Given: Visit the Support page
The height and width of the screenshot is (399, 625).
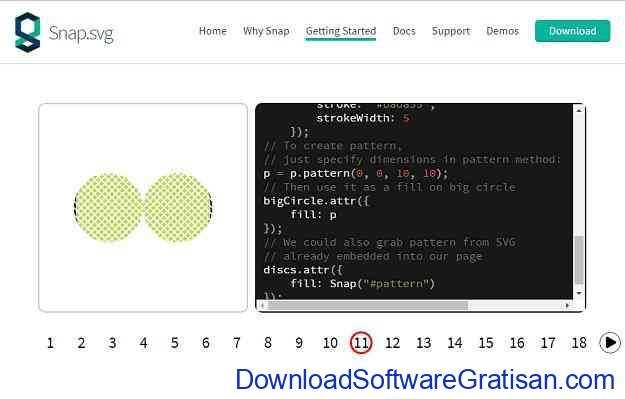Looking at the screenshot, I should [451, 31].
